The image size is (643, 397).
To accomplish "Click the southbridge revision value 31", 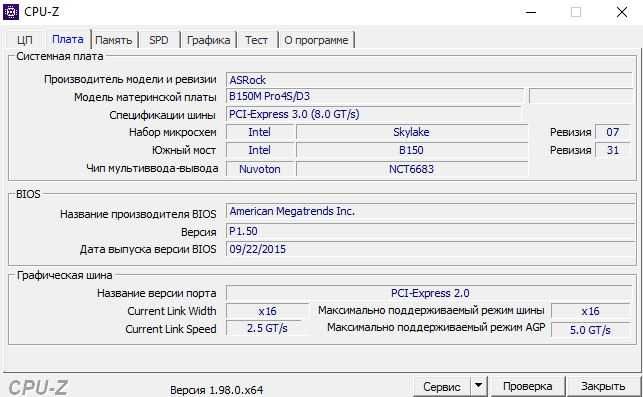I will pyautogui.click(x=612, y=150).
